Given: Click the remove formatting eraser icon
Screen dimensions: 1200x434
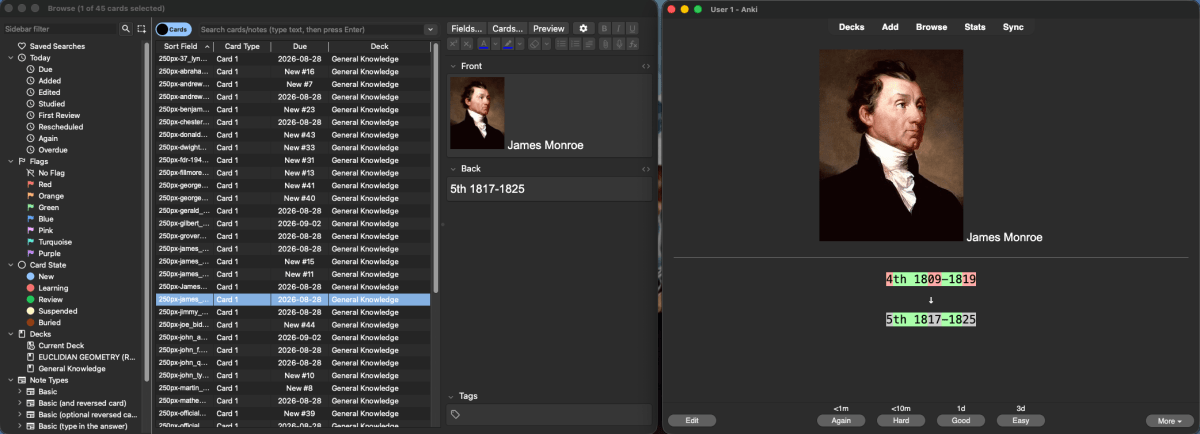Looking at the screenshot, I should (x=534, y=44).
